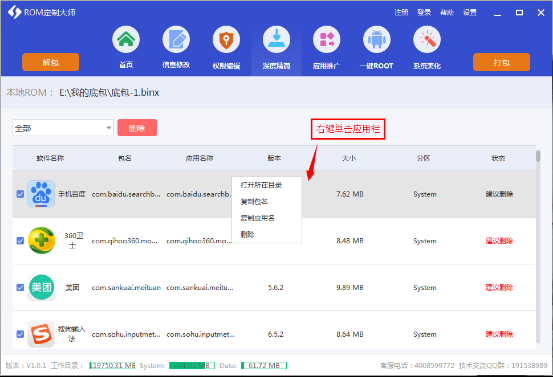Click the 360卫士 app icon

[x=41, y=241]
